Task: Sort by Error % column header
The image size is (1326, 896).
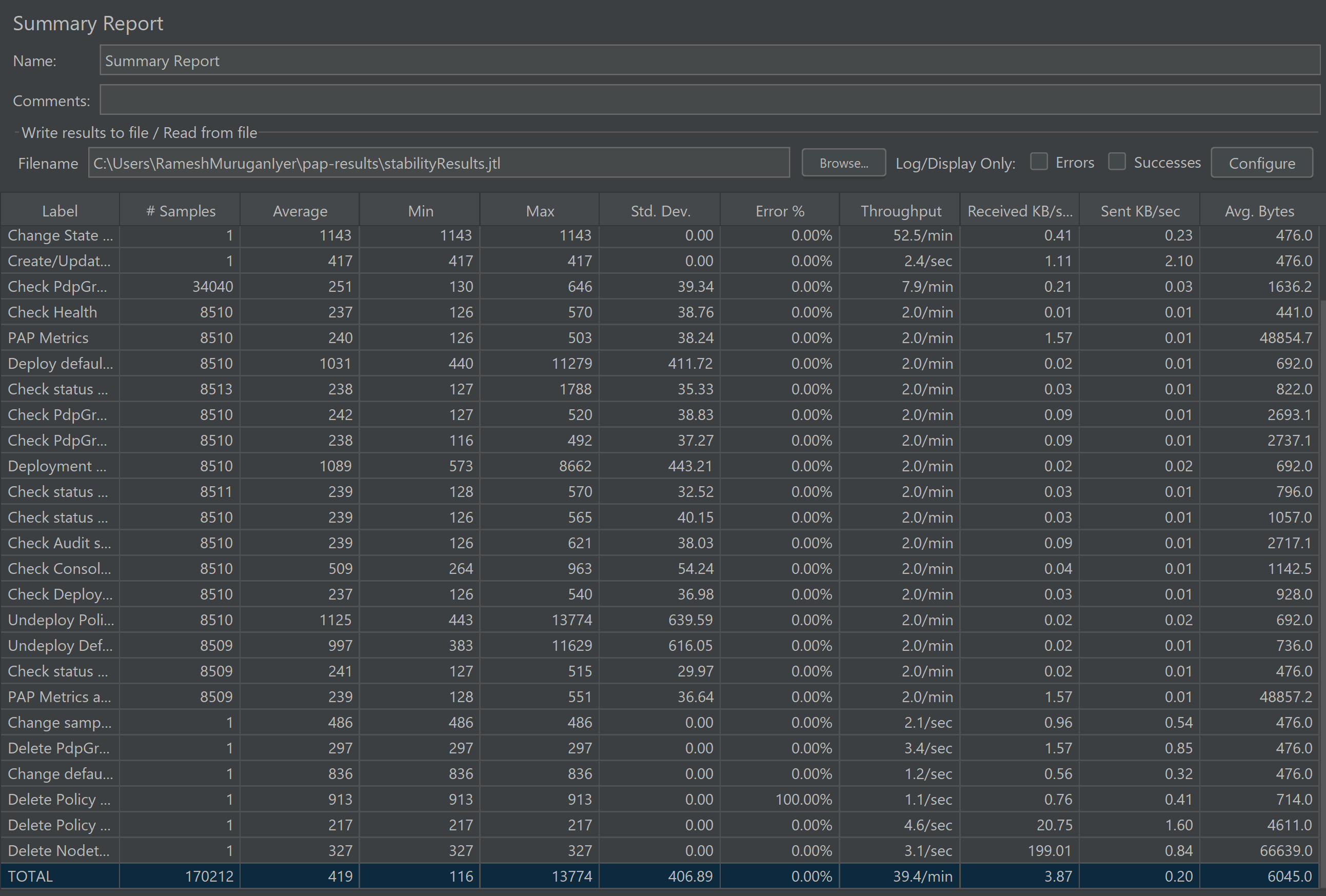Action: (780, 211)
